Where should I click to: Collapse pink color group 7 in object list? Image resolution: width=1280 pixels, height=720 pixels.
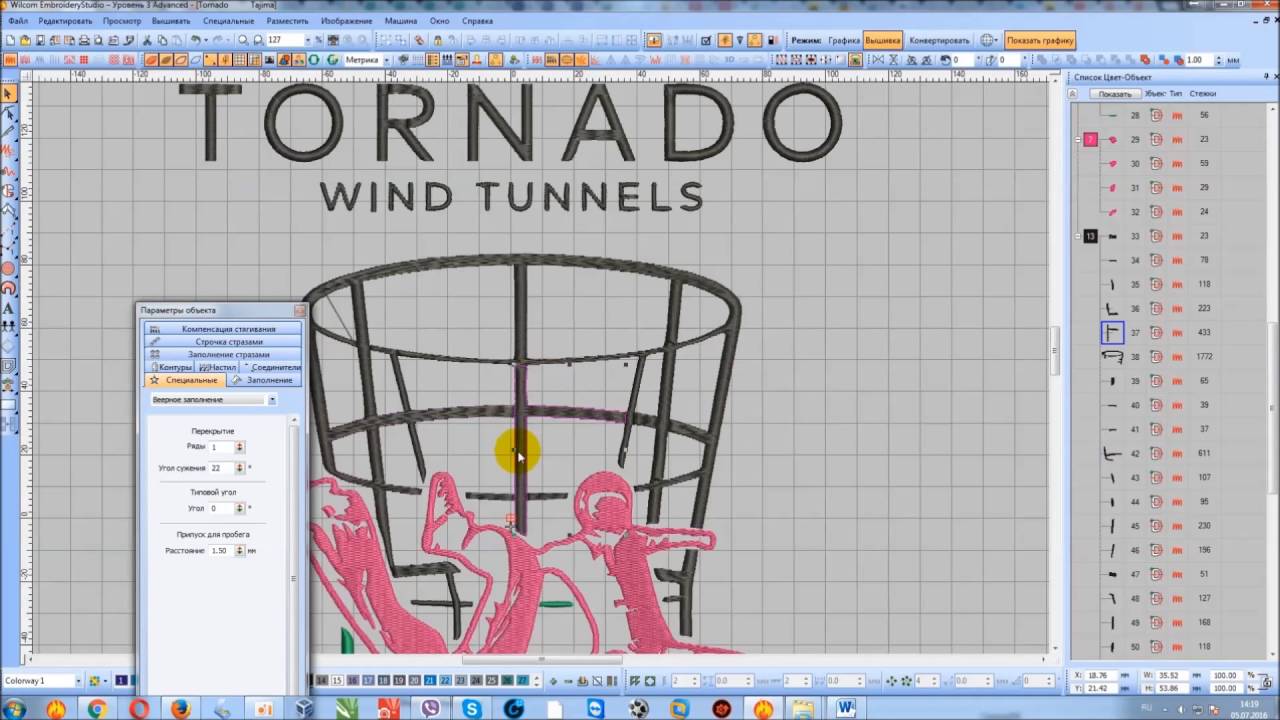pos(1078,139)
